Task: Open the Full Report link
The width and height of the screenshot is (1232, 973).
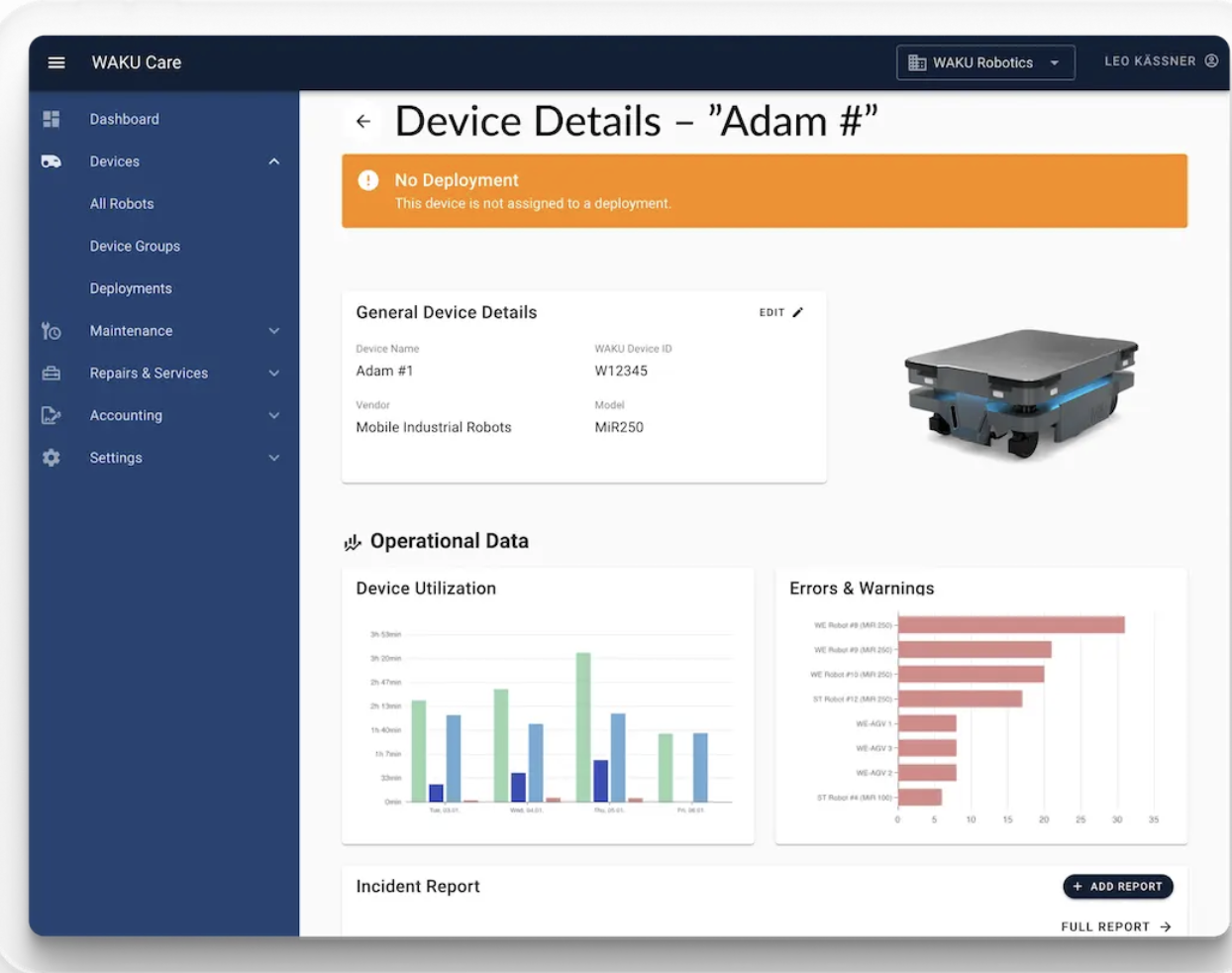Action: tap(1115, 927)
